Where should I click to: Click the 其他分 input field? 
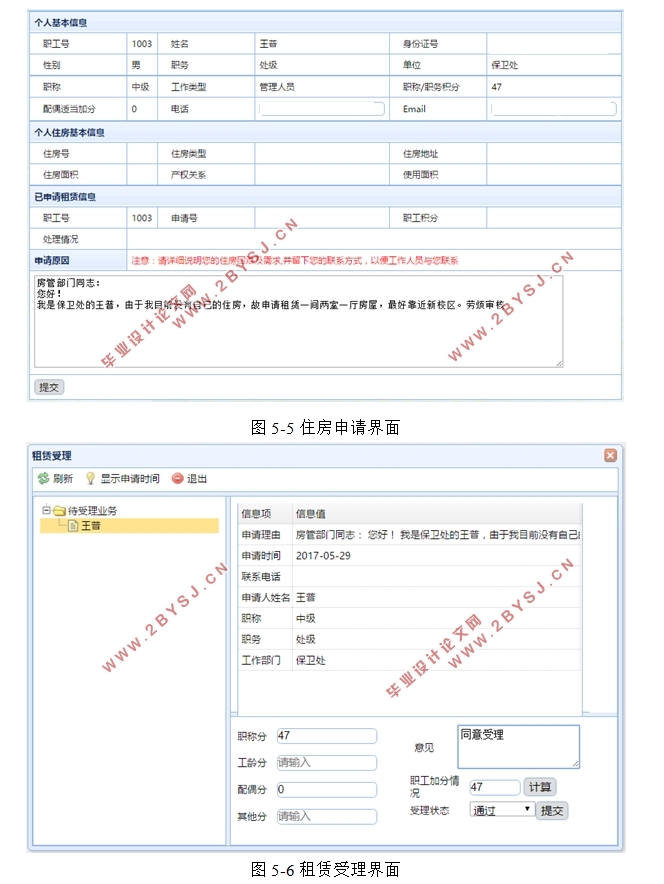pyautogui.click(x=327, y=816)
